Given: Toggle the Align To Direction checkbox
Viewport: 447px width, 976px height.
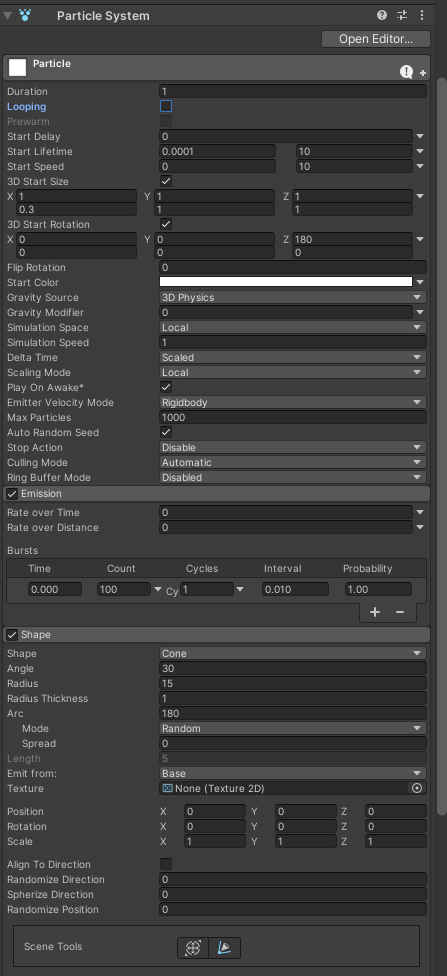Looking at the screenshot, I should [166, 865].
